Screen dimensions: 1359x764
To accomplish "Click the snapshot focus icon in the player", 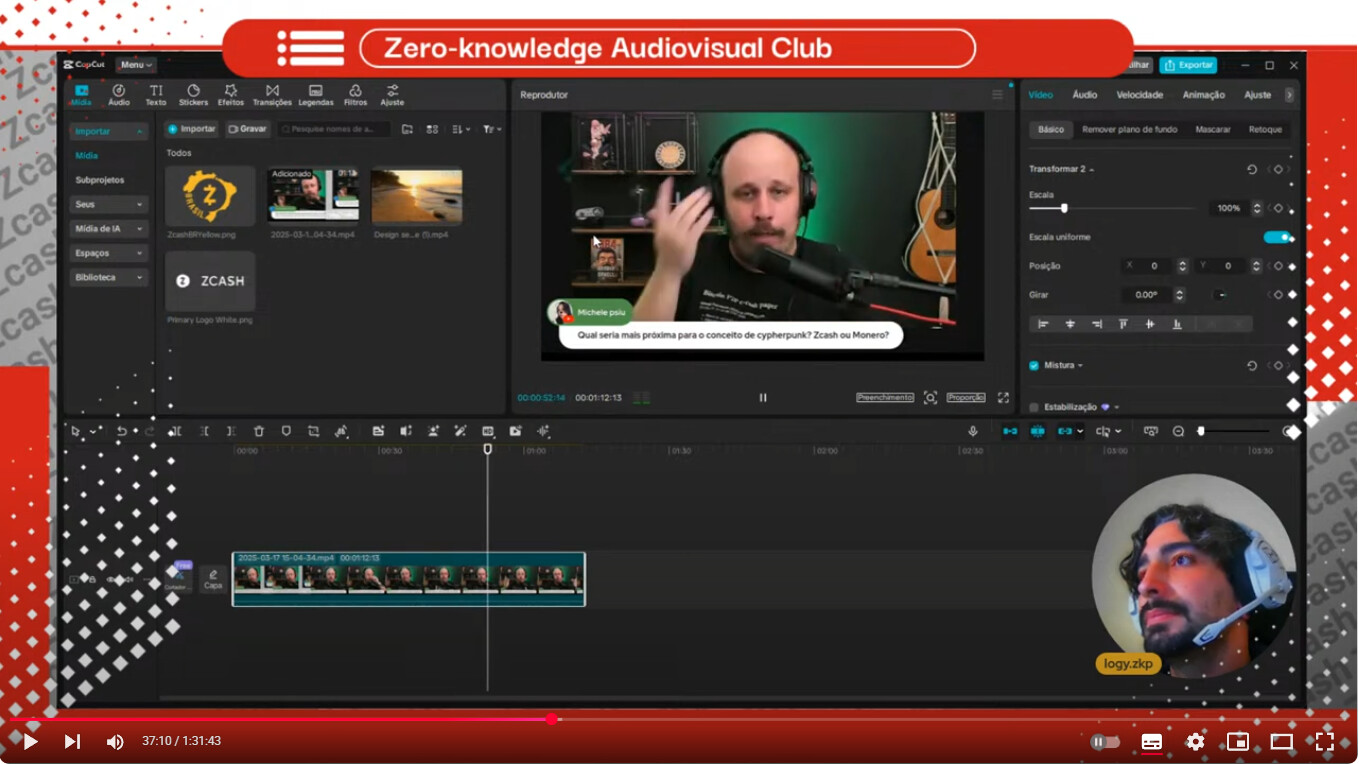I will (930, 397).
